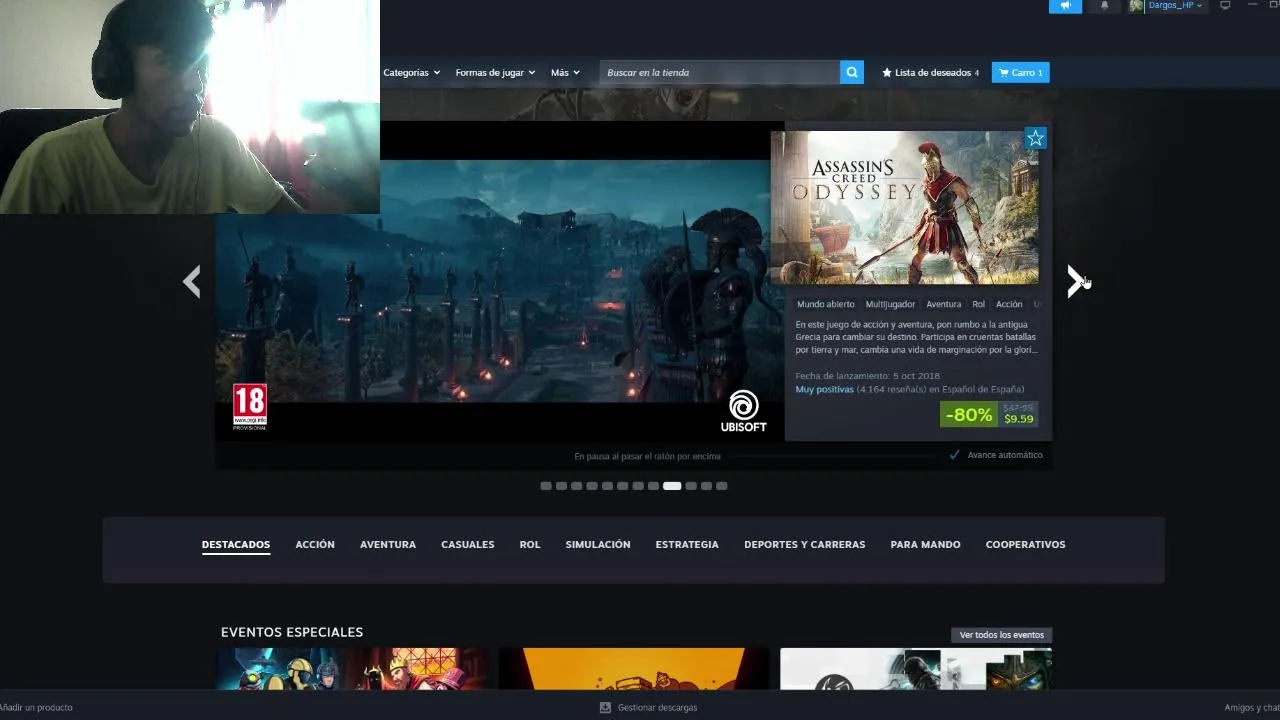Click Añadir un producto
1280x720 pixels.
pyautogui.click(x=36, y=707)
